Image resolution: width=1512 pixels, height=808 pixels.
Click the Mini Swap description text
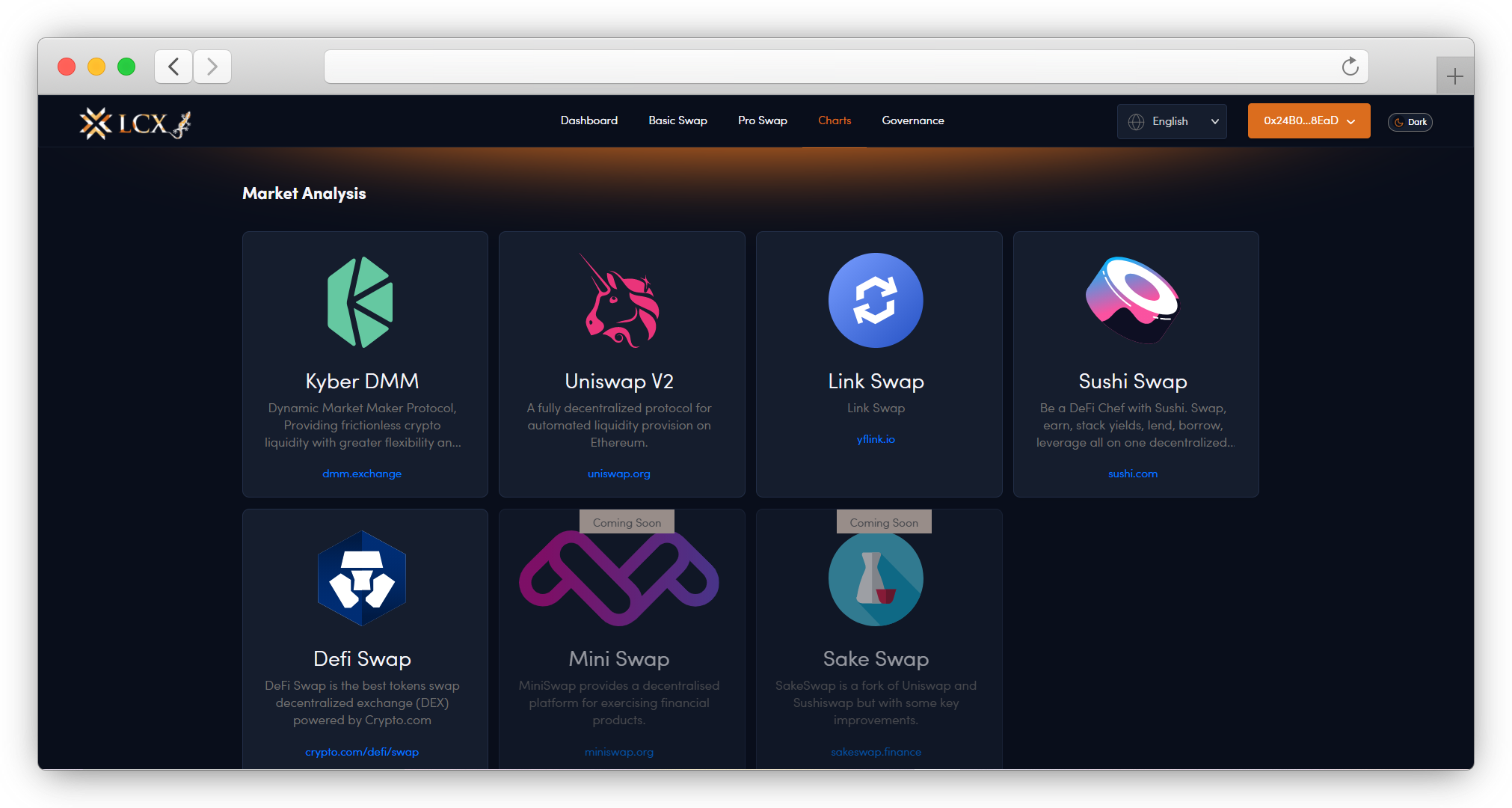619,703
